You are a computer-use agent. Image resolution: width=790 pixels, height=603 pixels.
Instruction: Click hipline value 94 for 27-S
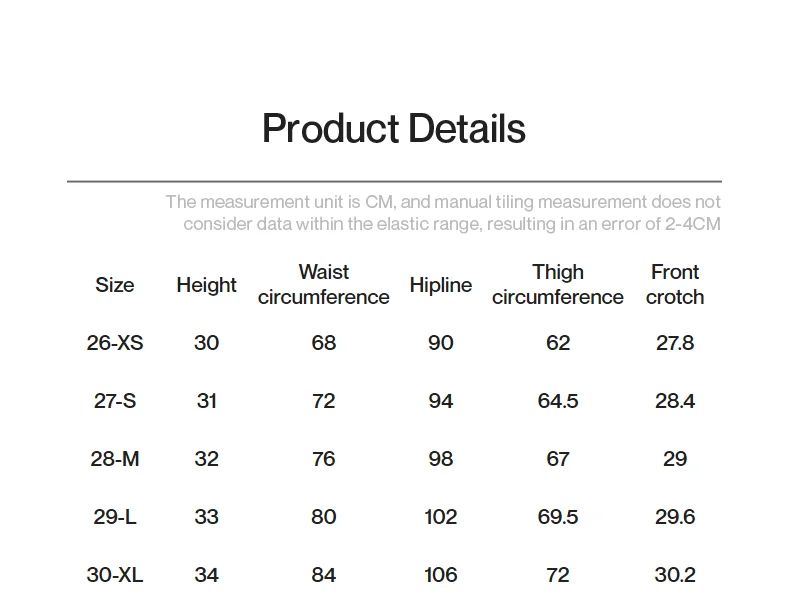[440, 401]
